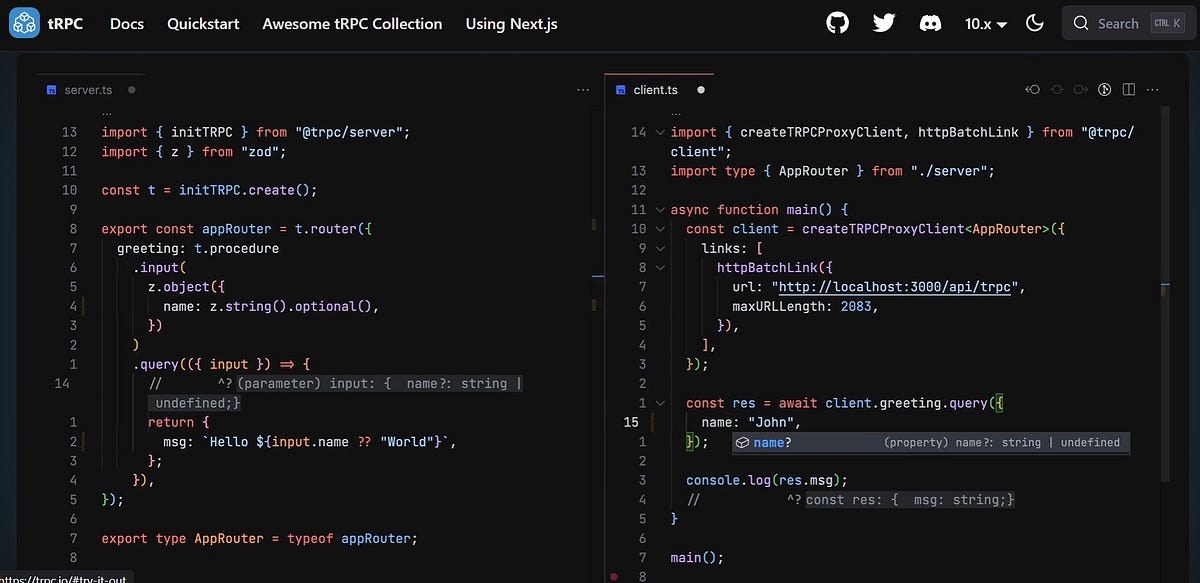
Task: Switch to the client.ts editor tab
Action: point(656,90)
